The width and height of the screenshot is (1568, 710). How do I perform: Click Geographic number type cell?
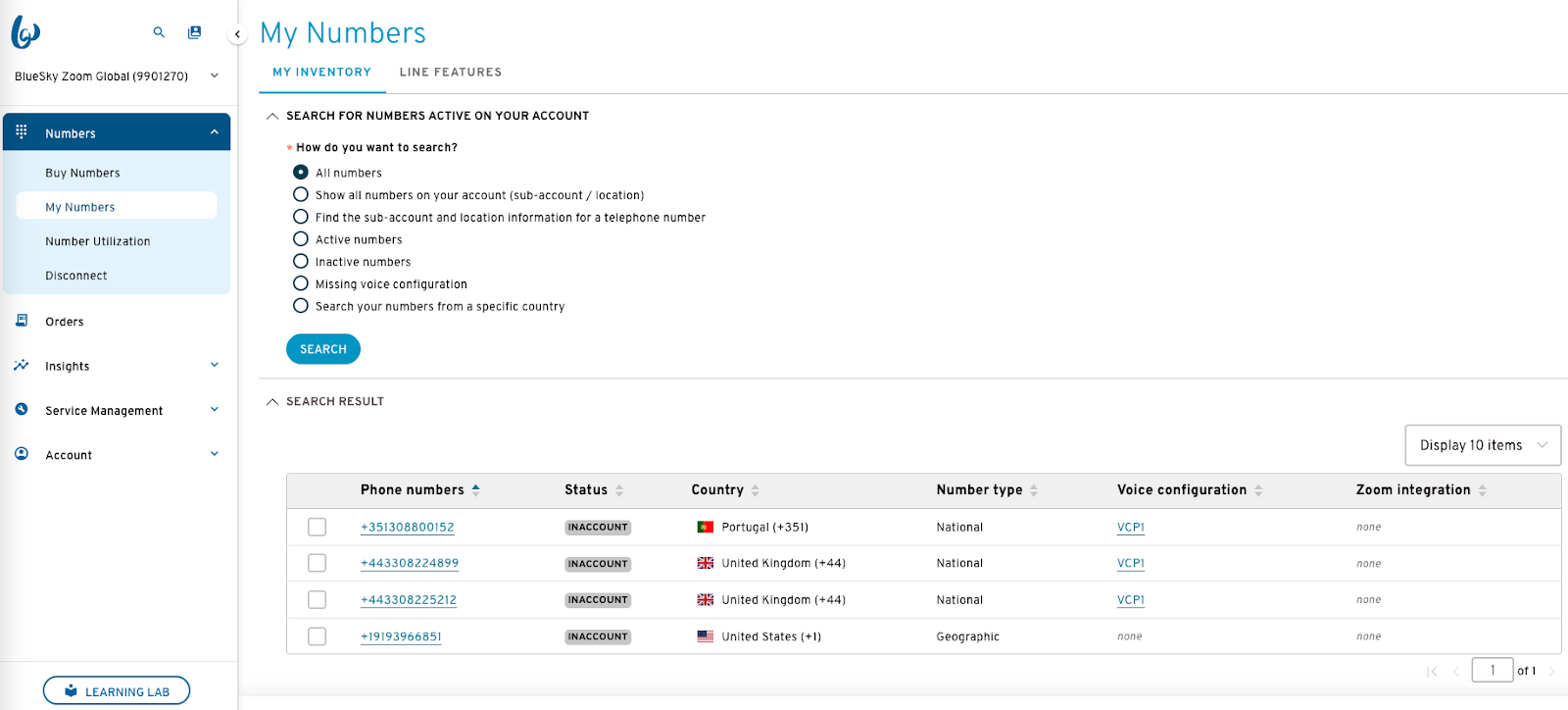(x=967, y=636)
